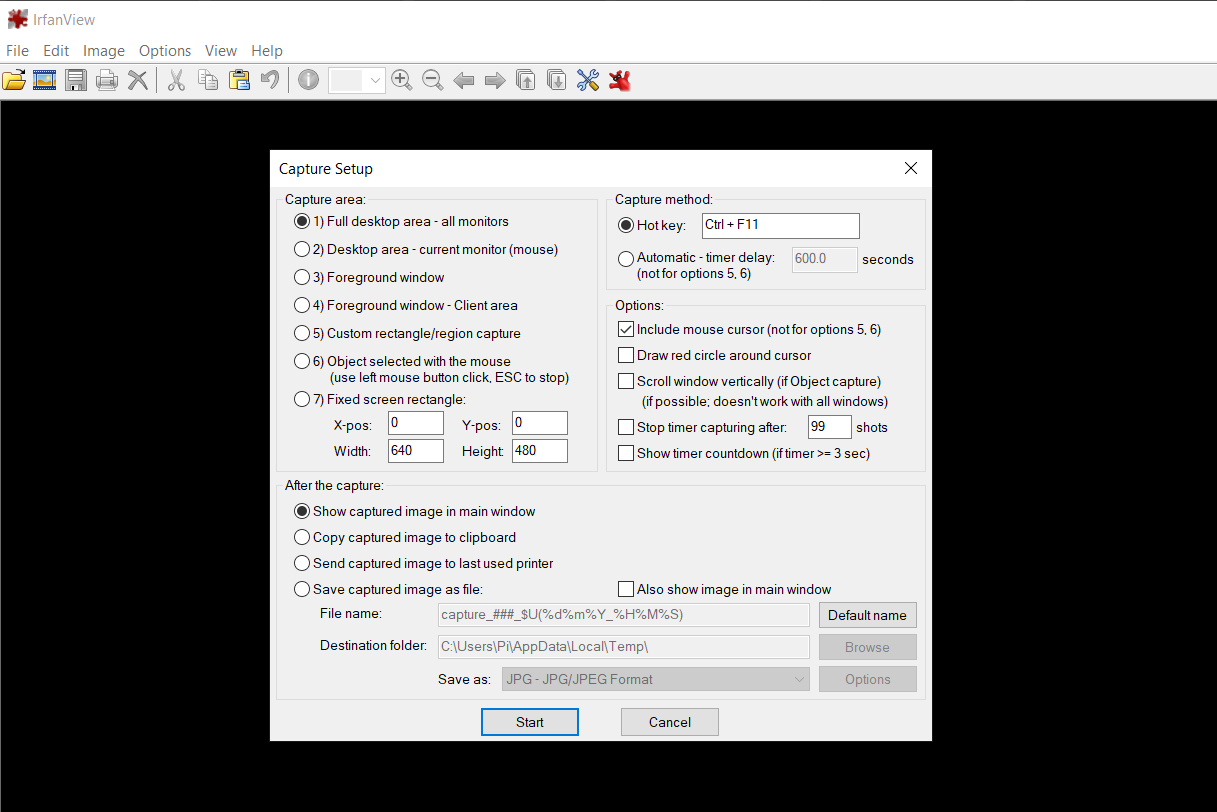Save the image via the floppy disk icon
The image size is (1217, 812).
click(76, 80)
